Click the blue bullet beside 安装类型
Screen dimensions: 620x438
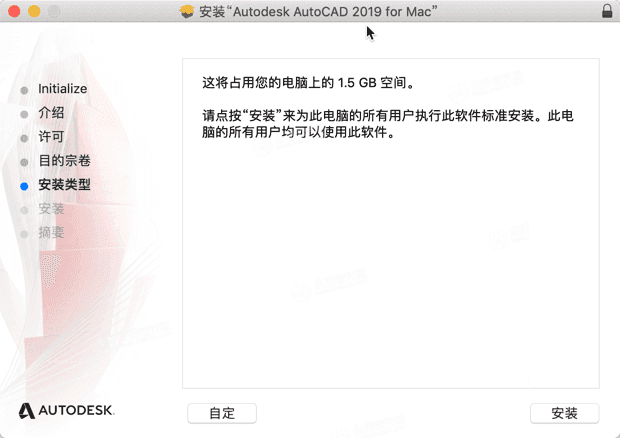tap(24, 186)
